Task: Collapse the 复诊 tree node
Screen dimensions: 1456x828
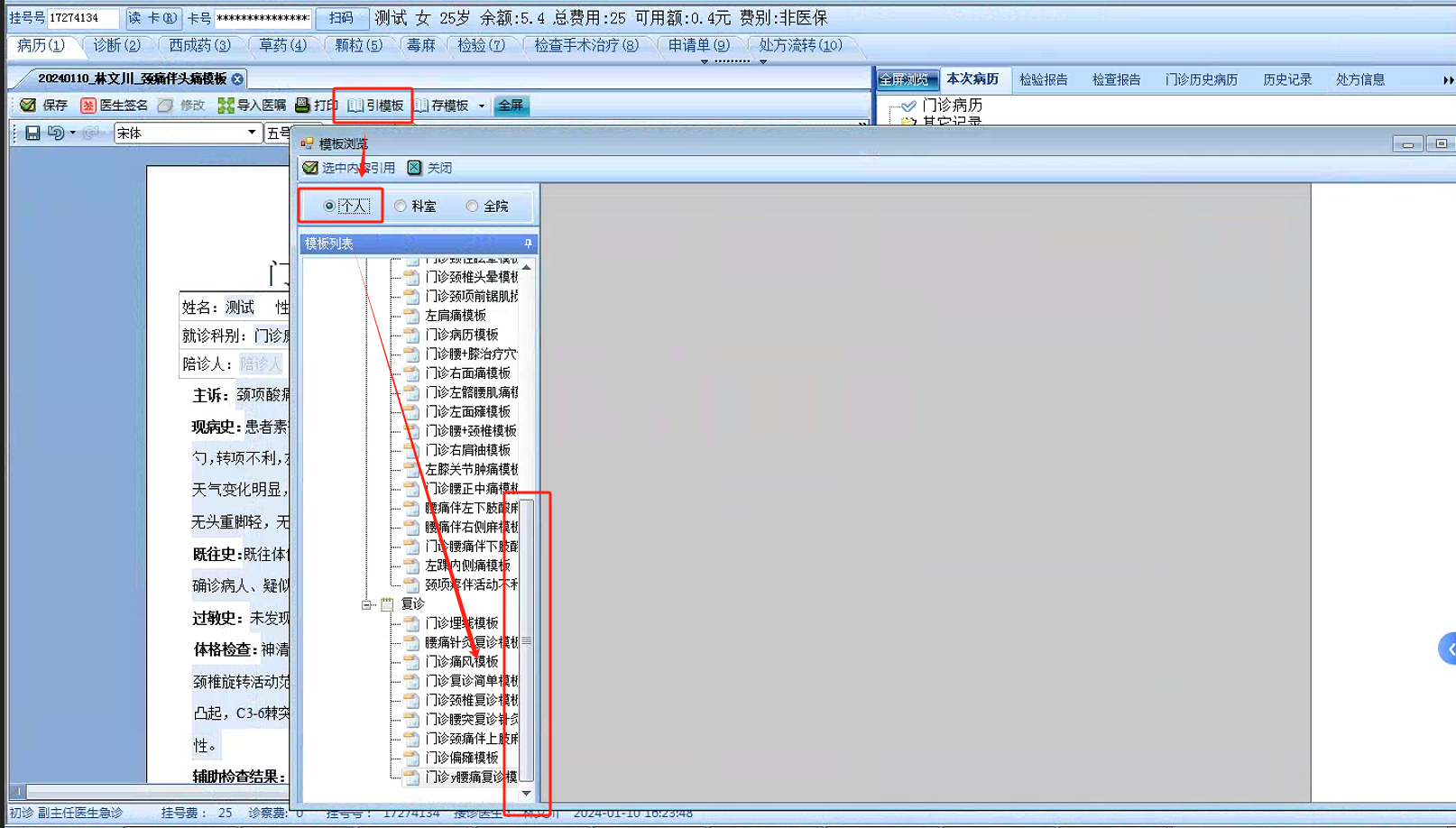Action: (x=367, y=604)
